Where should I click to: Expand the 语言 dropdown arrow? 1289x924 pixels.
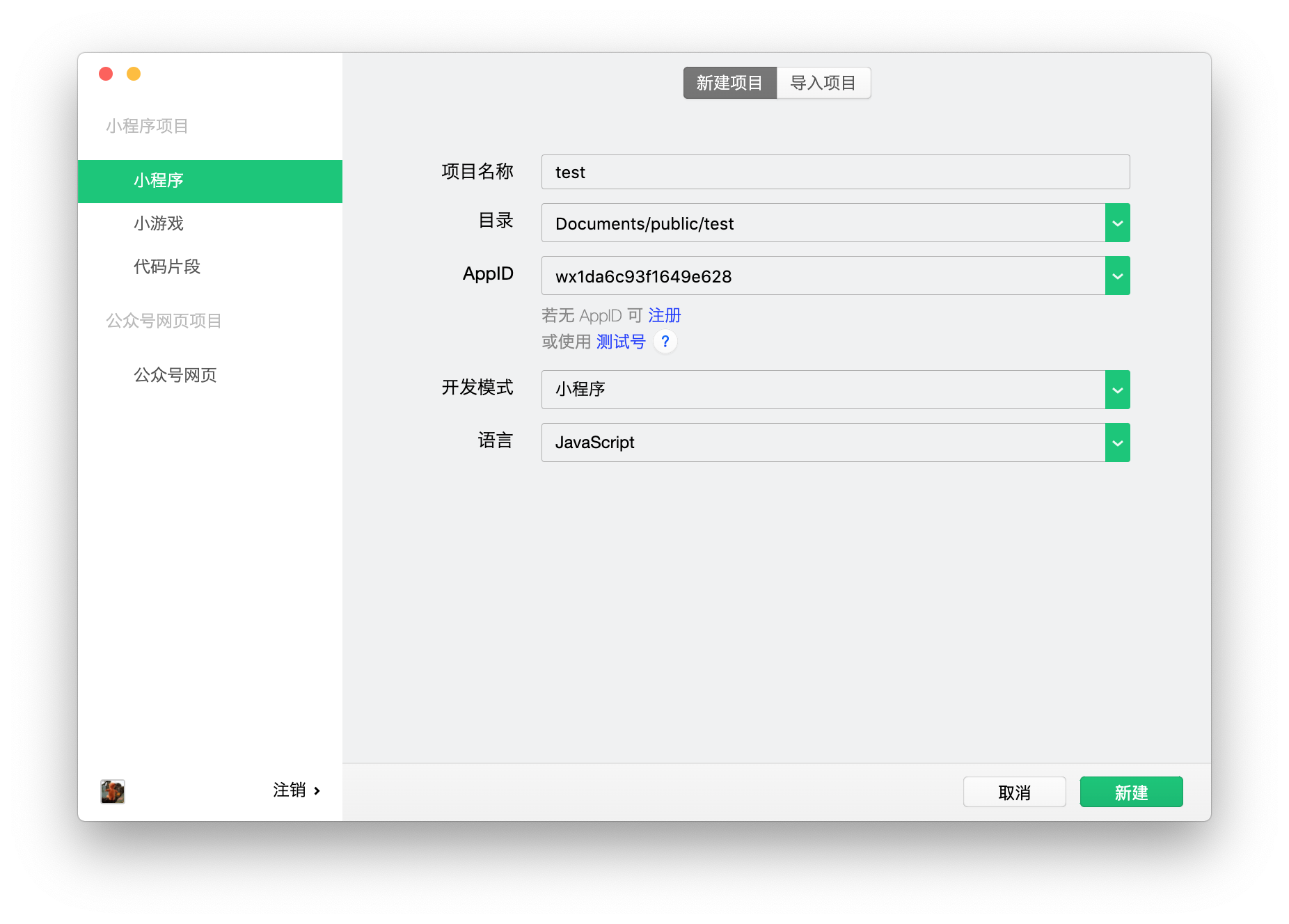click(x=1118, y=443)
